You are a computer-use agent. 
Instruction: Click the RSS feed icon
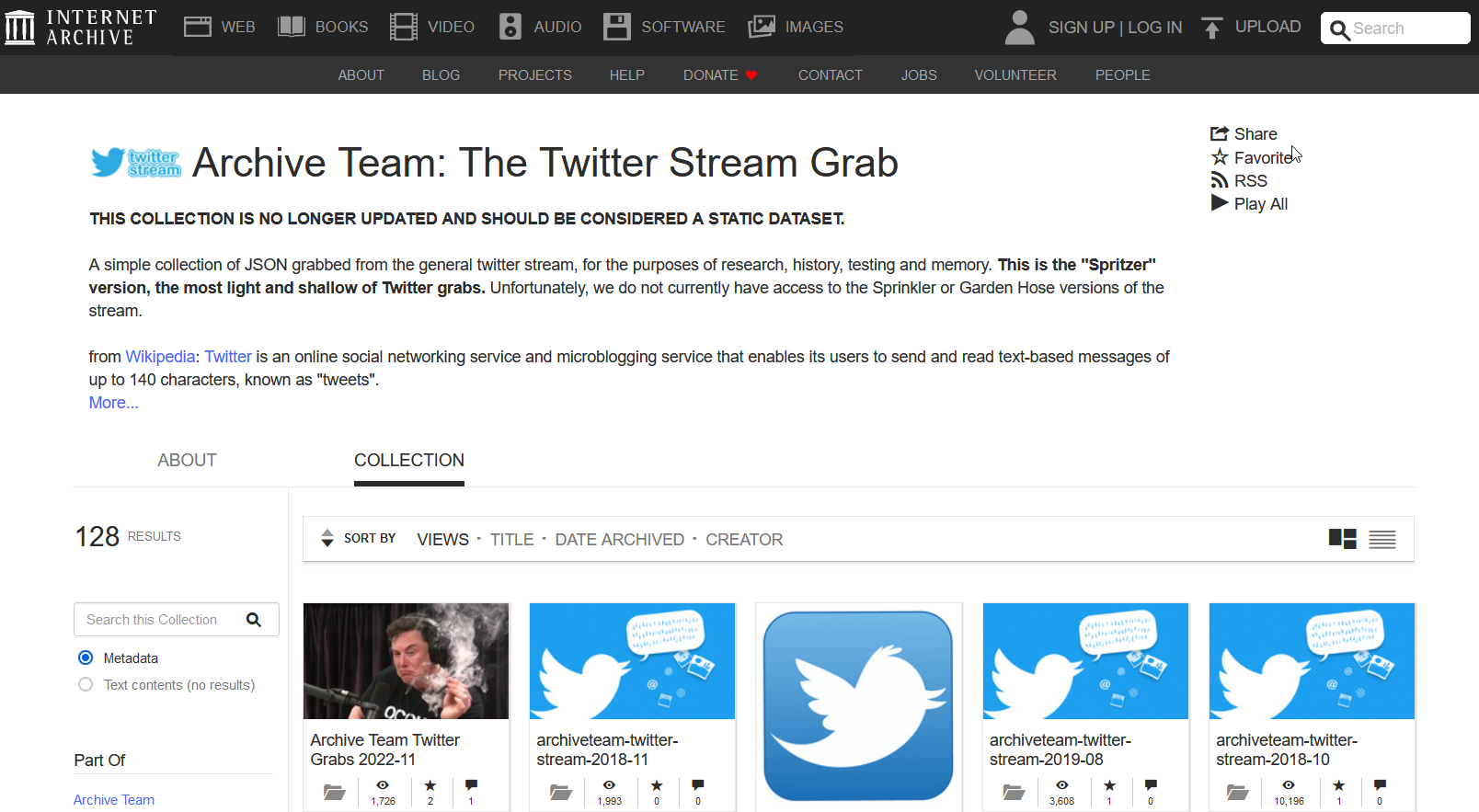click(x=1220, y=180)
